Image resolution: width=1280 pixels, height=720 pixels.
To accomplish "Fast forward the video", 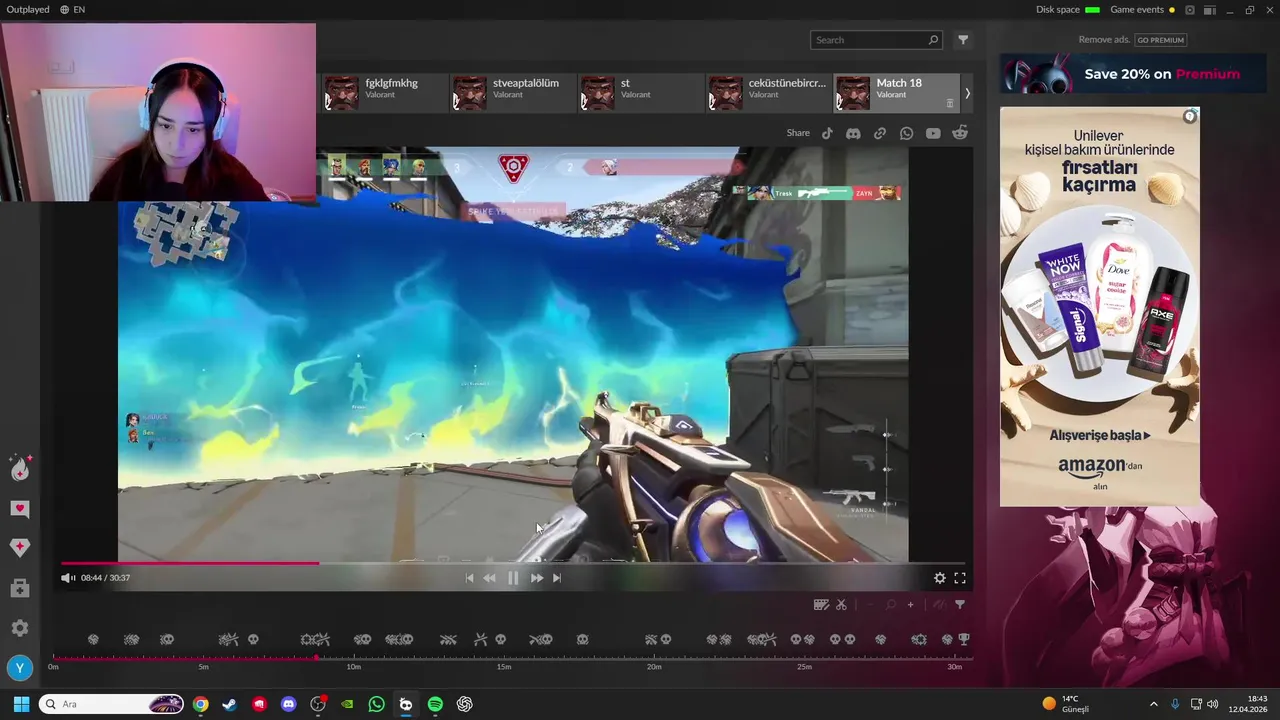I will (537, 578).
